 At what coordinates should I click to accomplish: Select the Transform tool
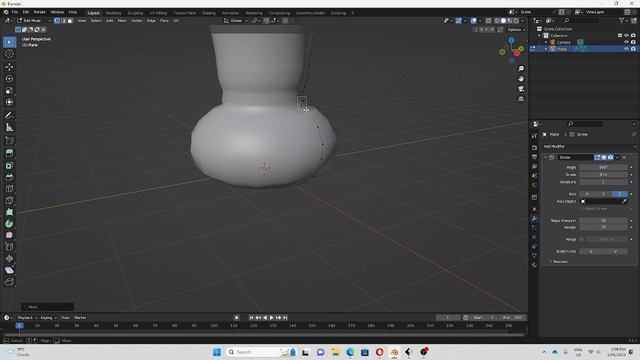(9, 102)
